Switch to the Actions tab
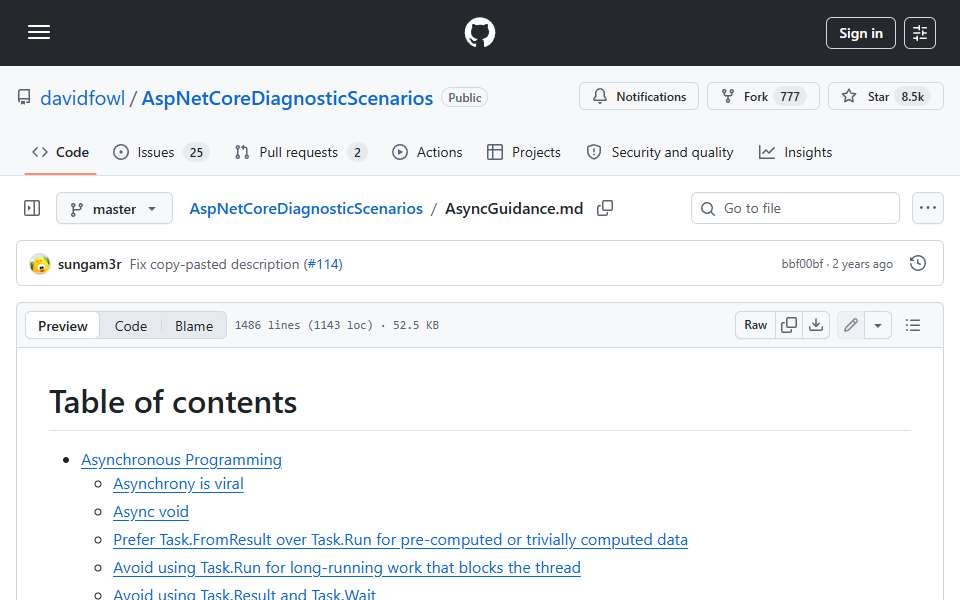The height and width of the screenshot is (600, 960). 427,152
